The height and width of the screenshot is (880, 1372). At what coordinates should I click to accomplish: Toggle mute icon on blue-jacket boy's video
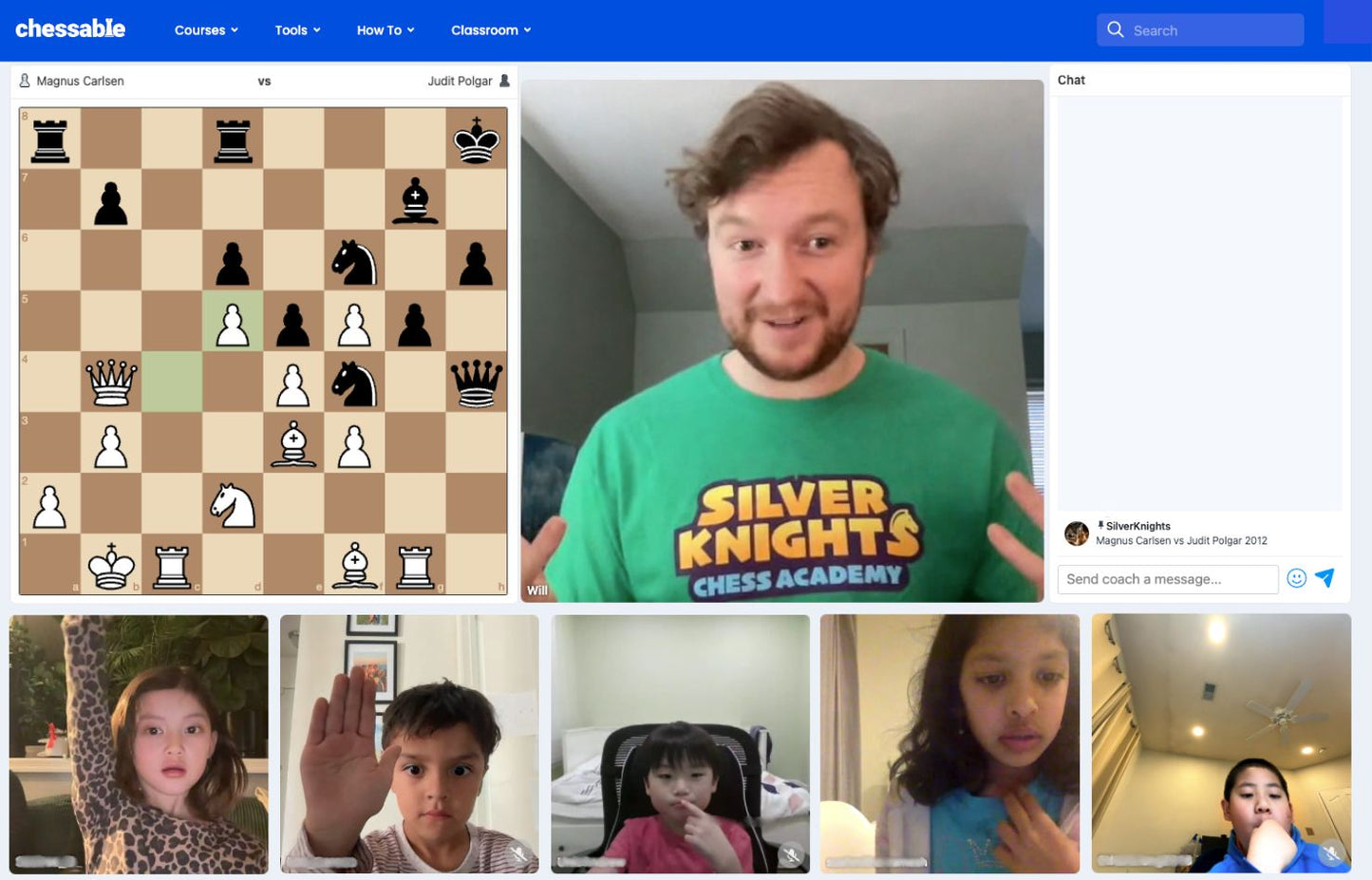(x=1331, y=854)
